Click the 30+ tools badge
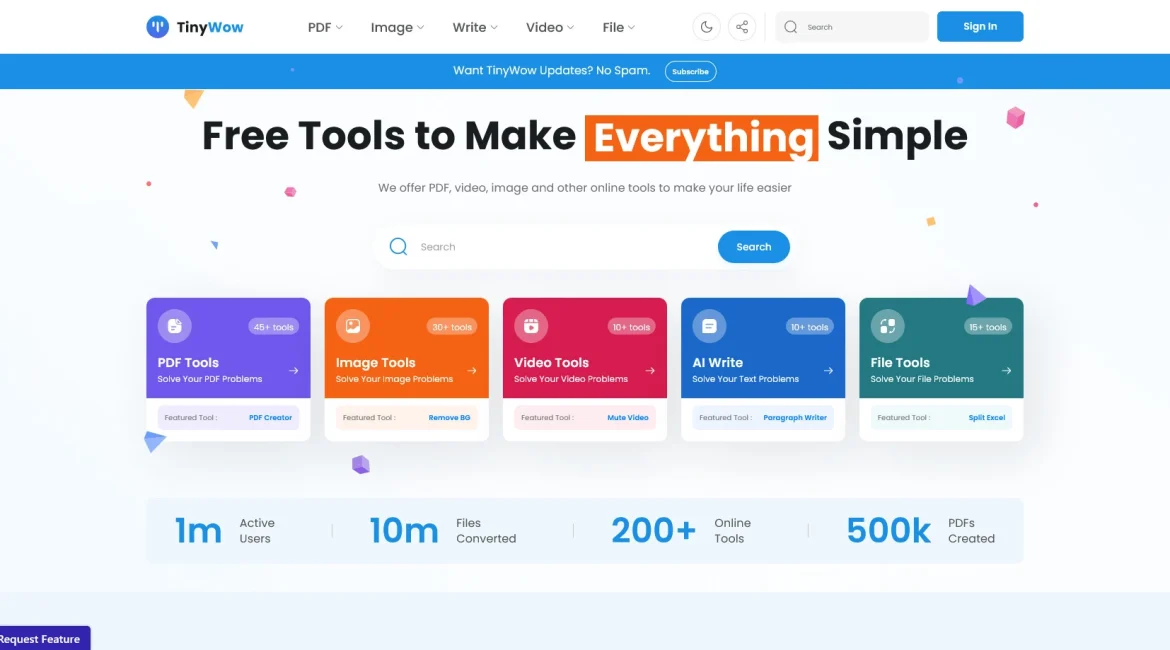Viewport: 1170px width, 650px height. (x=451, y=327)
